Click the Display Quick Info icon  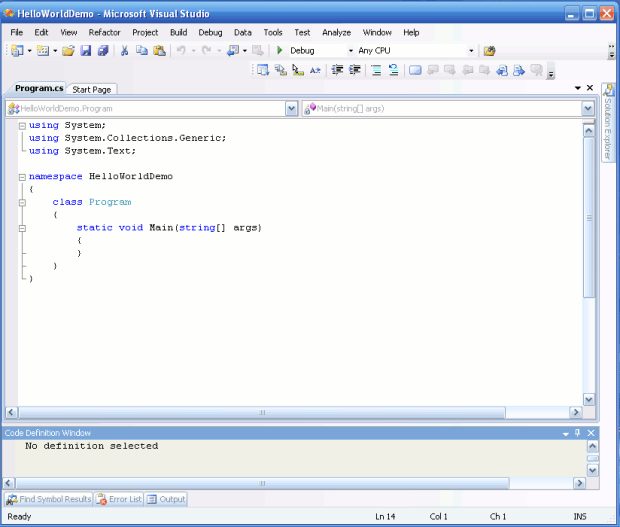(x=298, y=70)
